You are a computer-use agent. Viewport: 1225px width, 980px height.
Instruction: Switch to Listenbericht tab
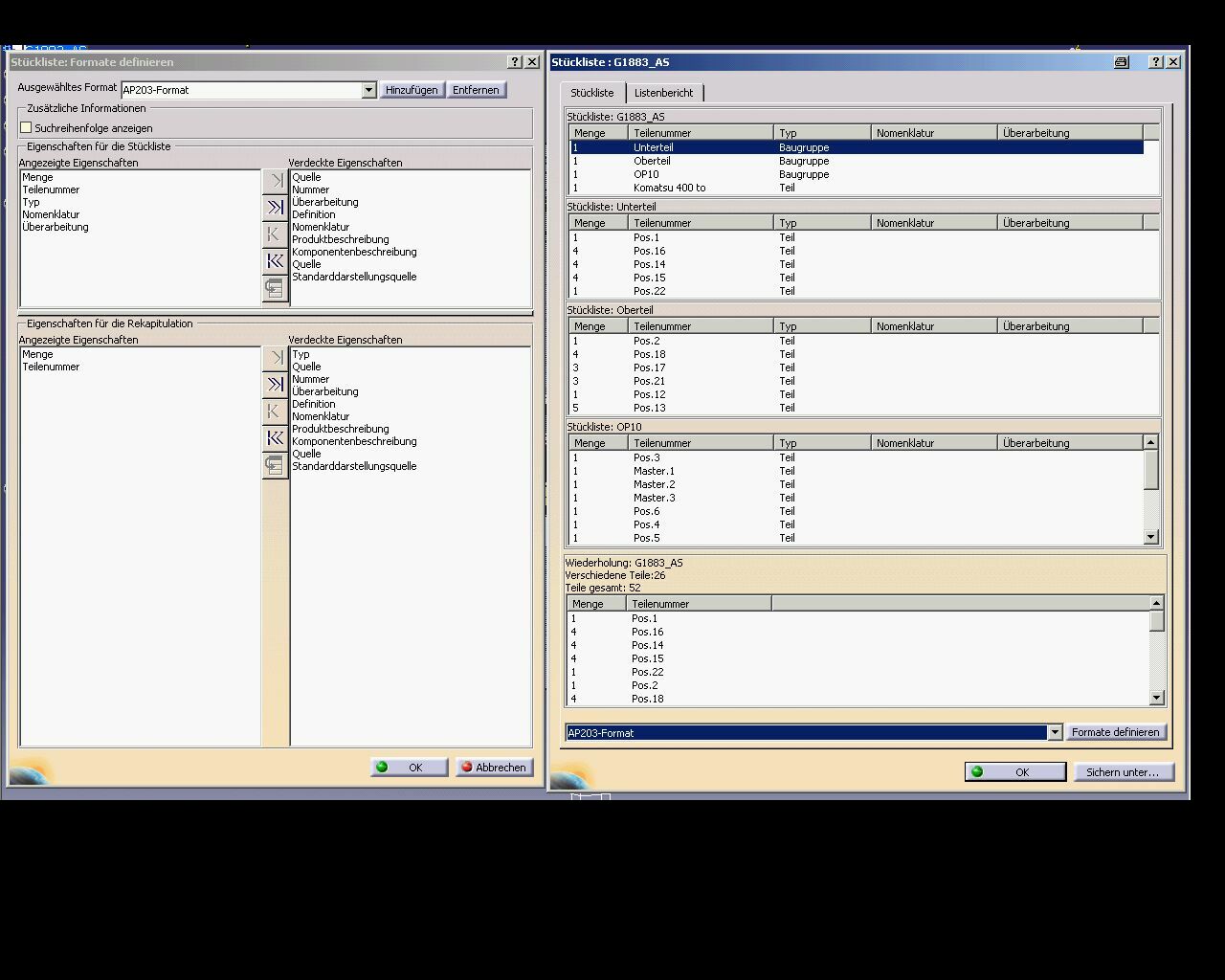pyautogui.click(x=664, y=93)
